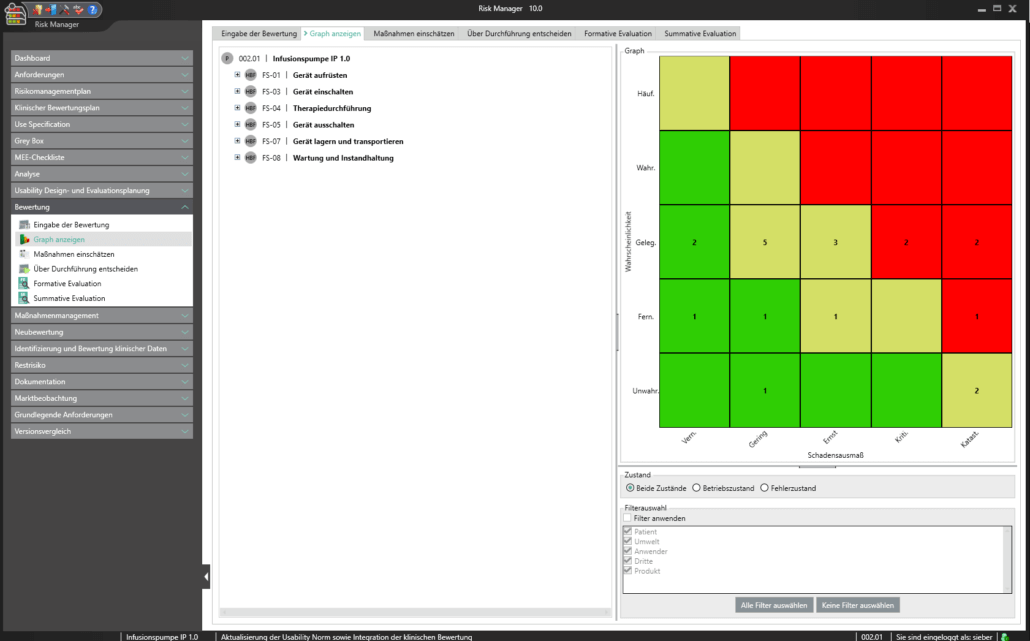Click the Geleg./Gering matrix cell showing 5

(764, 243)
